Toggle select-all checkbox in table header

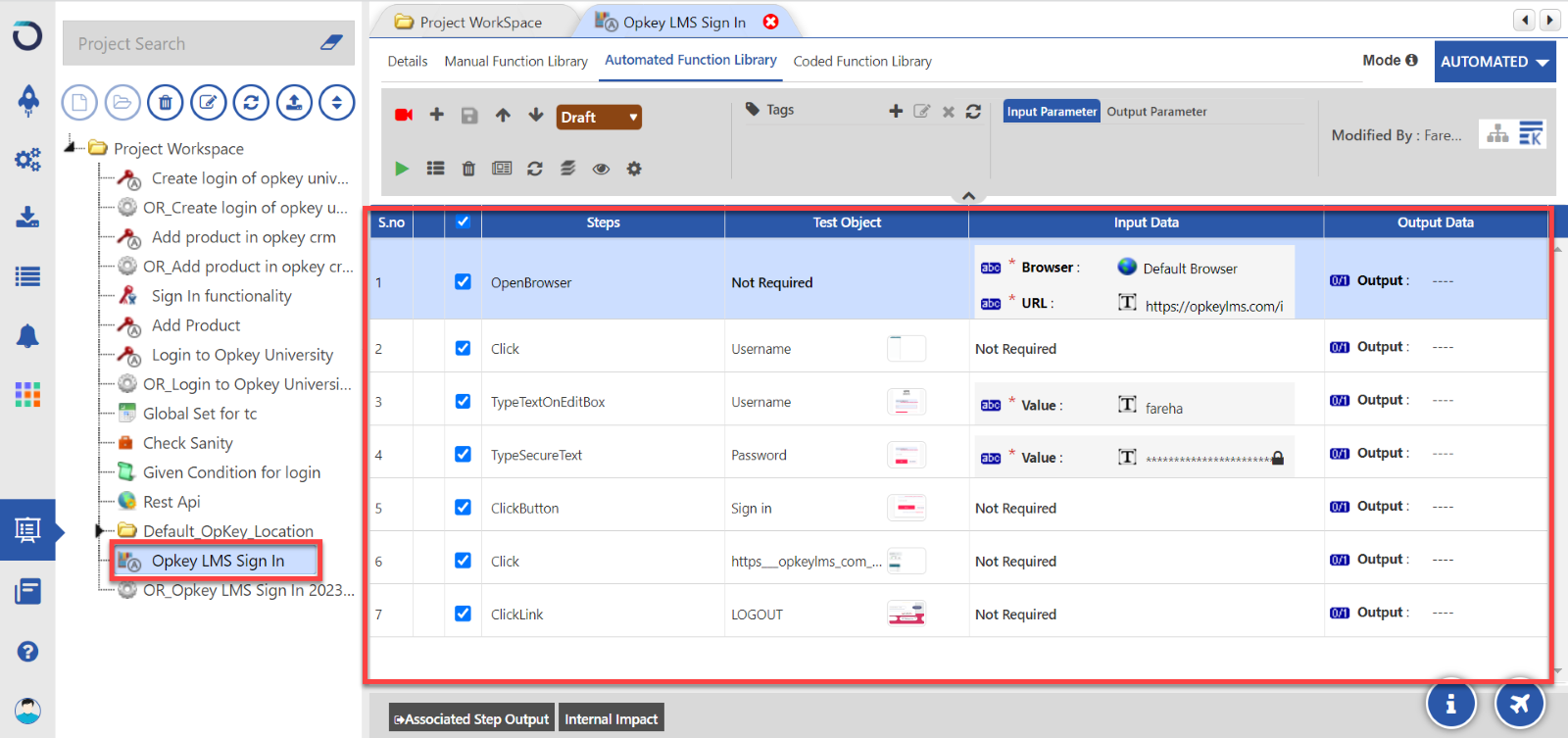tap(463, 221)
